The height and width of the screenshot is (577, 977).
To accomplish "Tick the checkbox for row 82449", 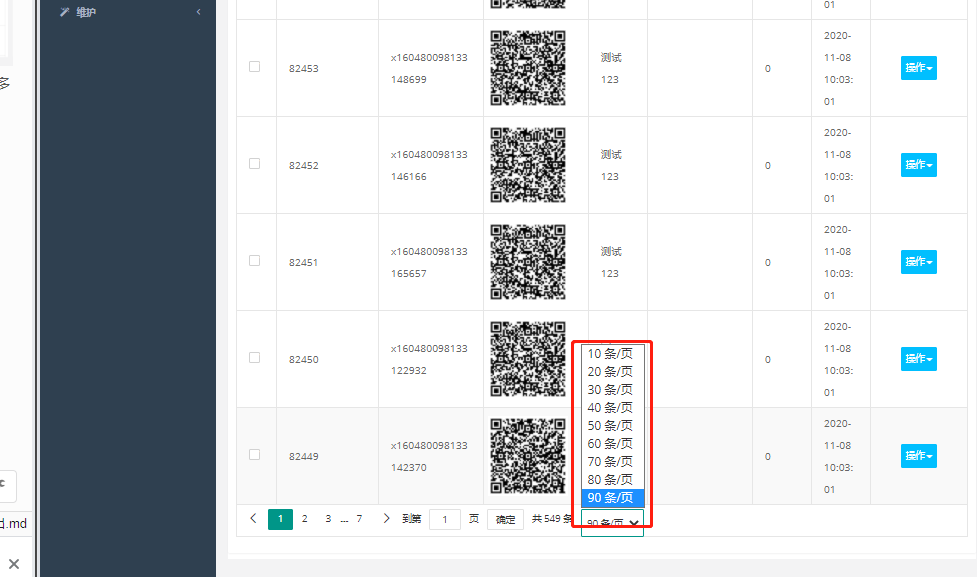I will point(254,455).
